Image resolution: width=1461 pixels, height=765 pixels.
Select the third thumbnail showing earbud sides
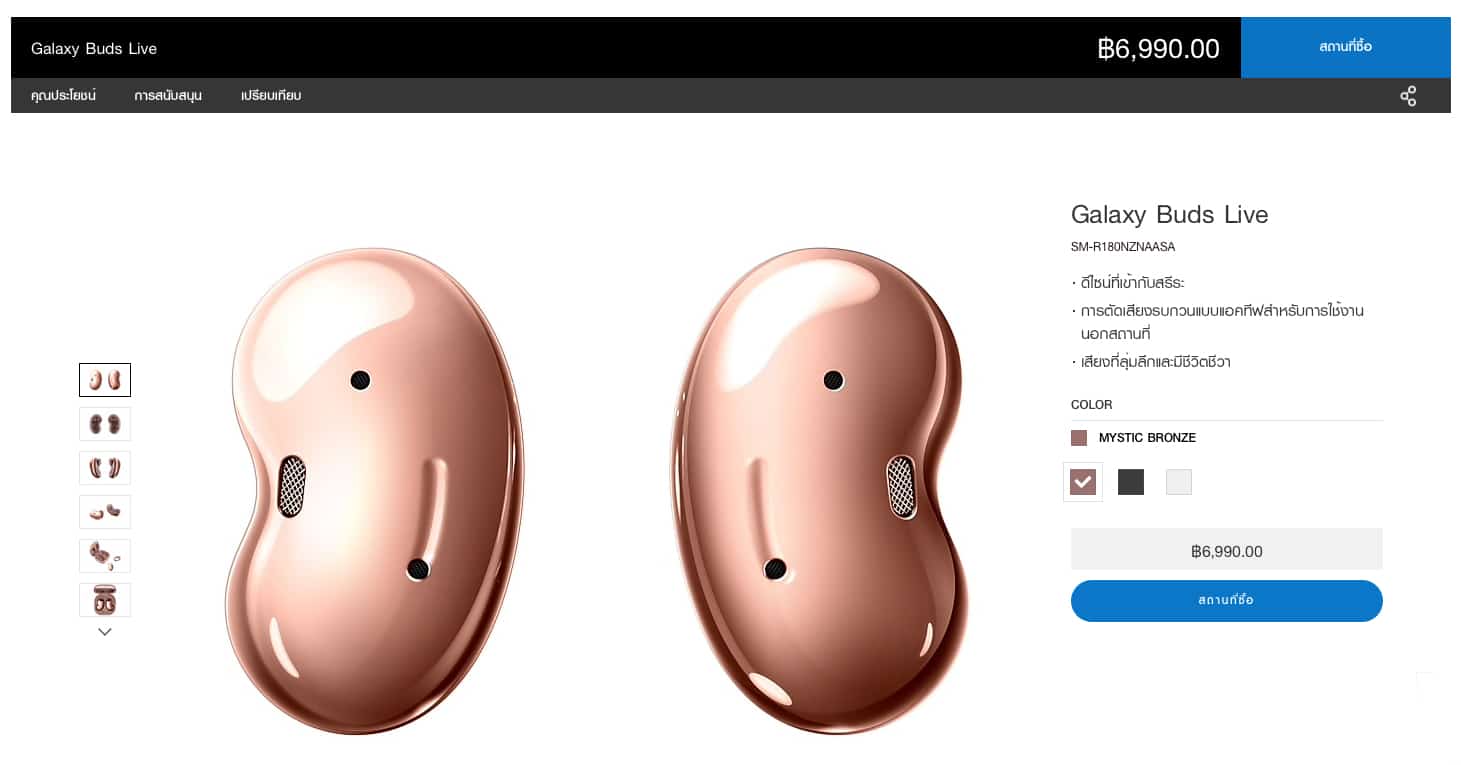[x=105, y=468]
